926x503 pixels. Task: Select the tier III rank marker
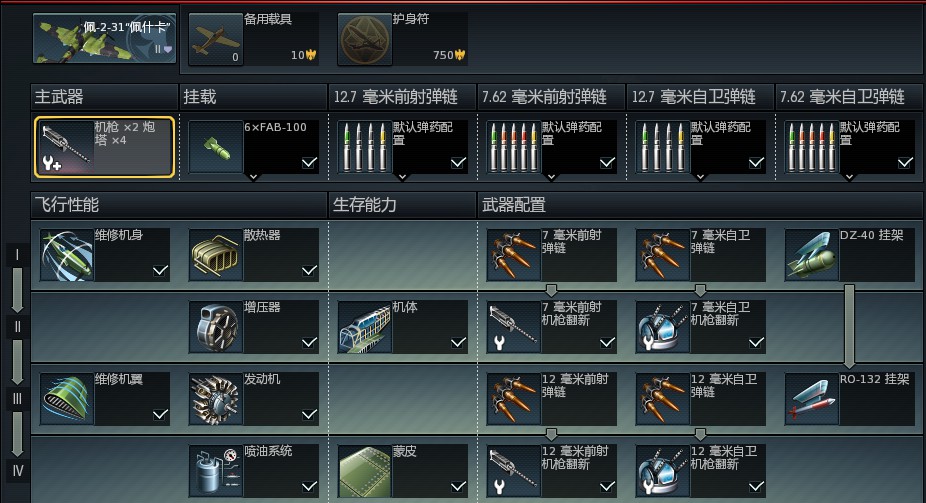17,399
